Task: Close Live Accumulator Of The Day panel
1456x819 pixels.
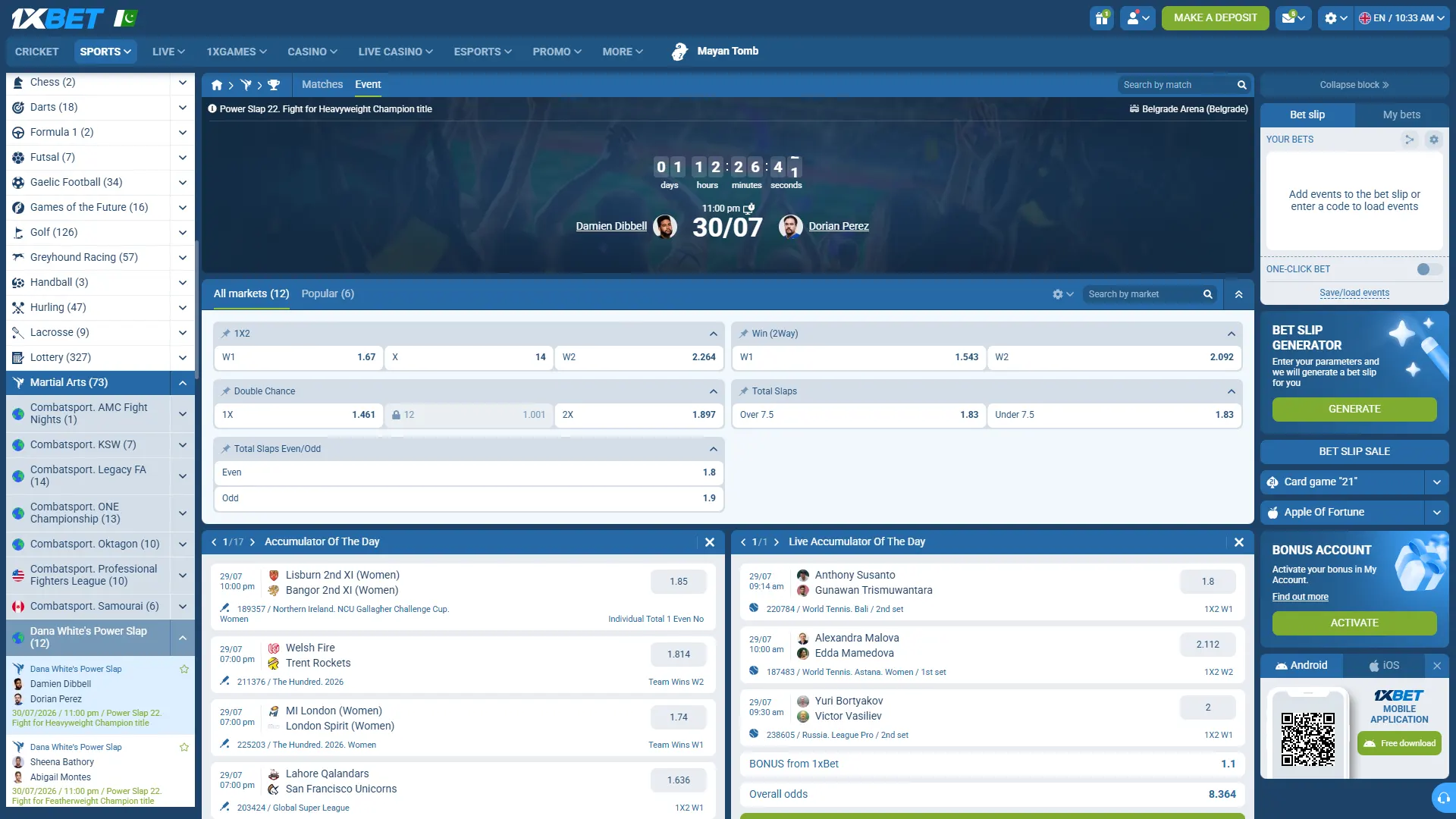Action: tap(1238, 542)
